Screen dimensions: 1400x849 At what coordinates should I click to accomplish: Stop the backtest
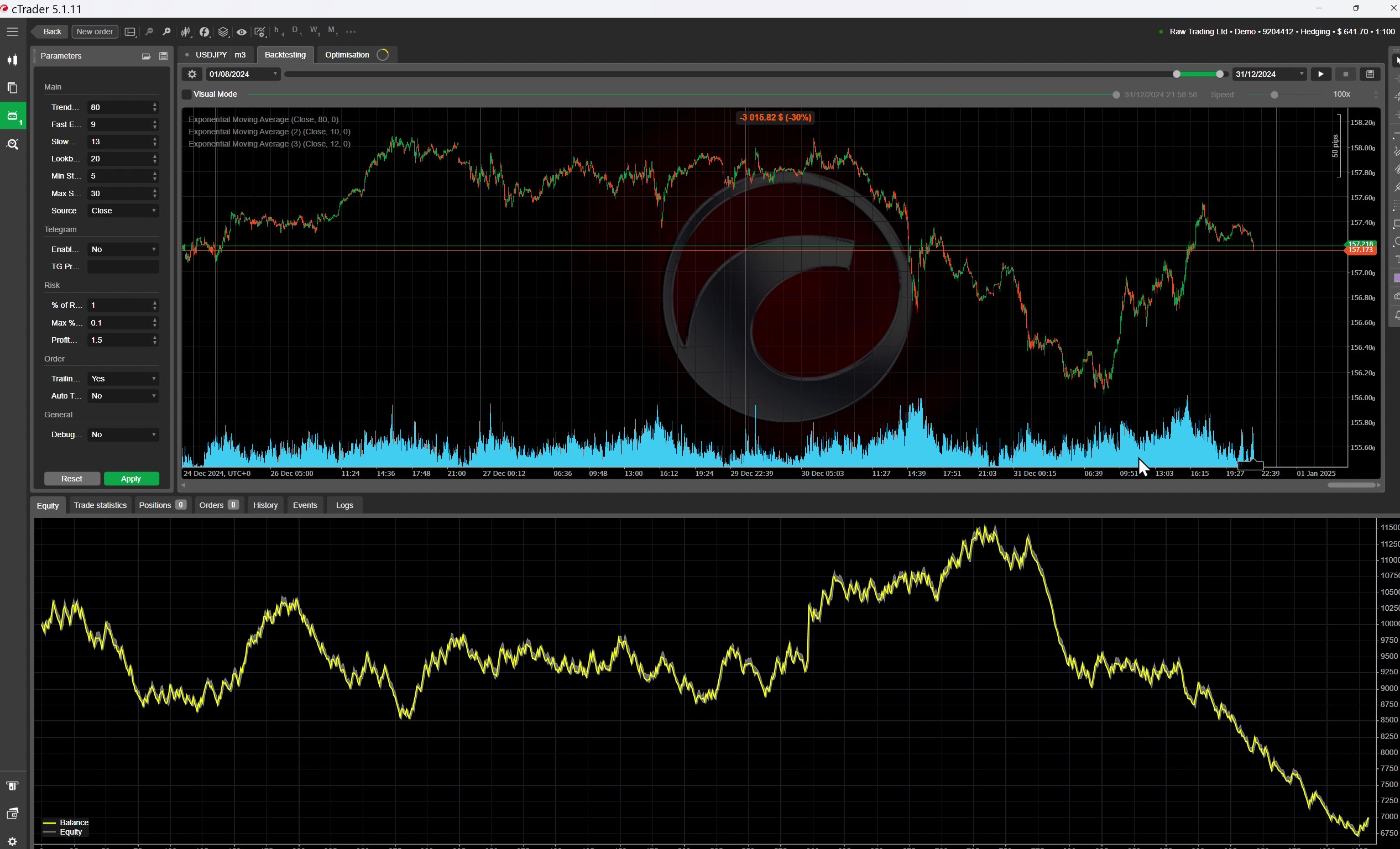[1345, 74]
